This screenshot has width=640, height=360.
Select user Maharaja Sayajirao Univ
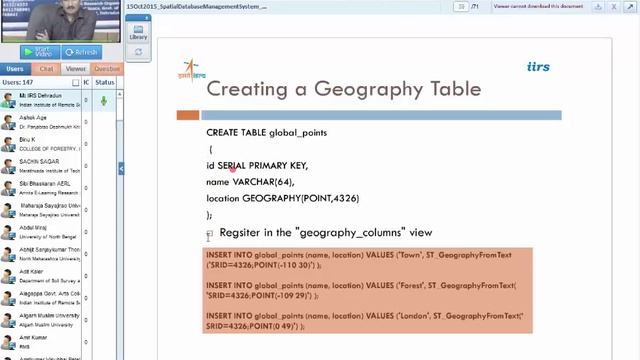click(x=41, y=210)
